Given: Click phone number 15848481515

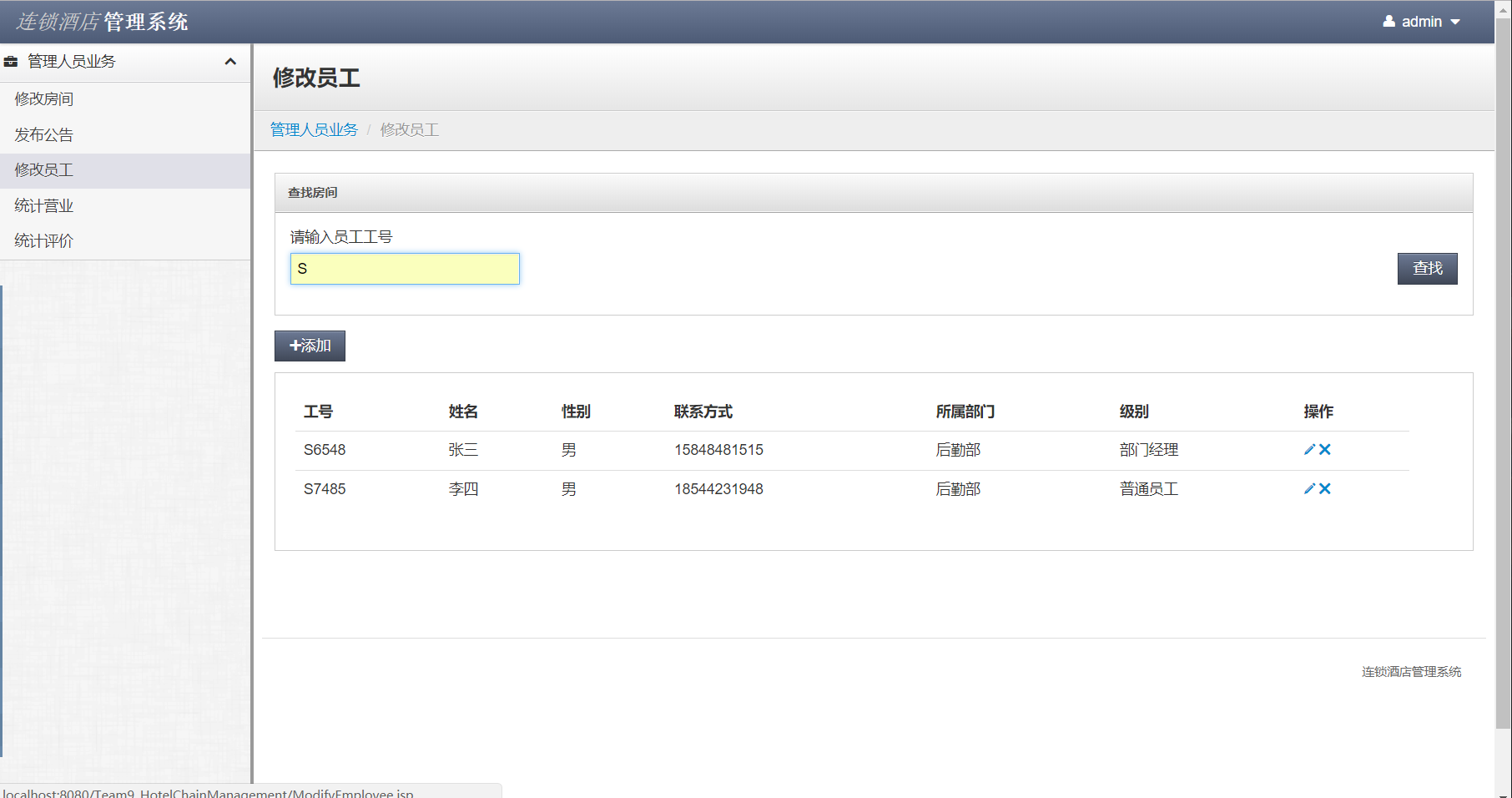Looking at the screenshot, I should coord(718,450).
